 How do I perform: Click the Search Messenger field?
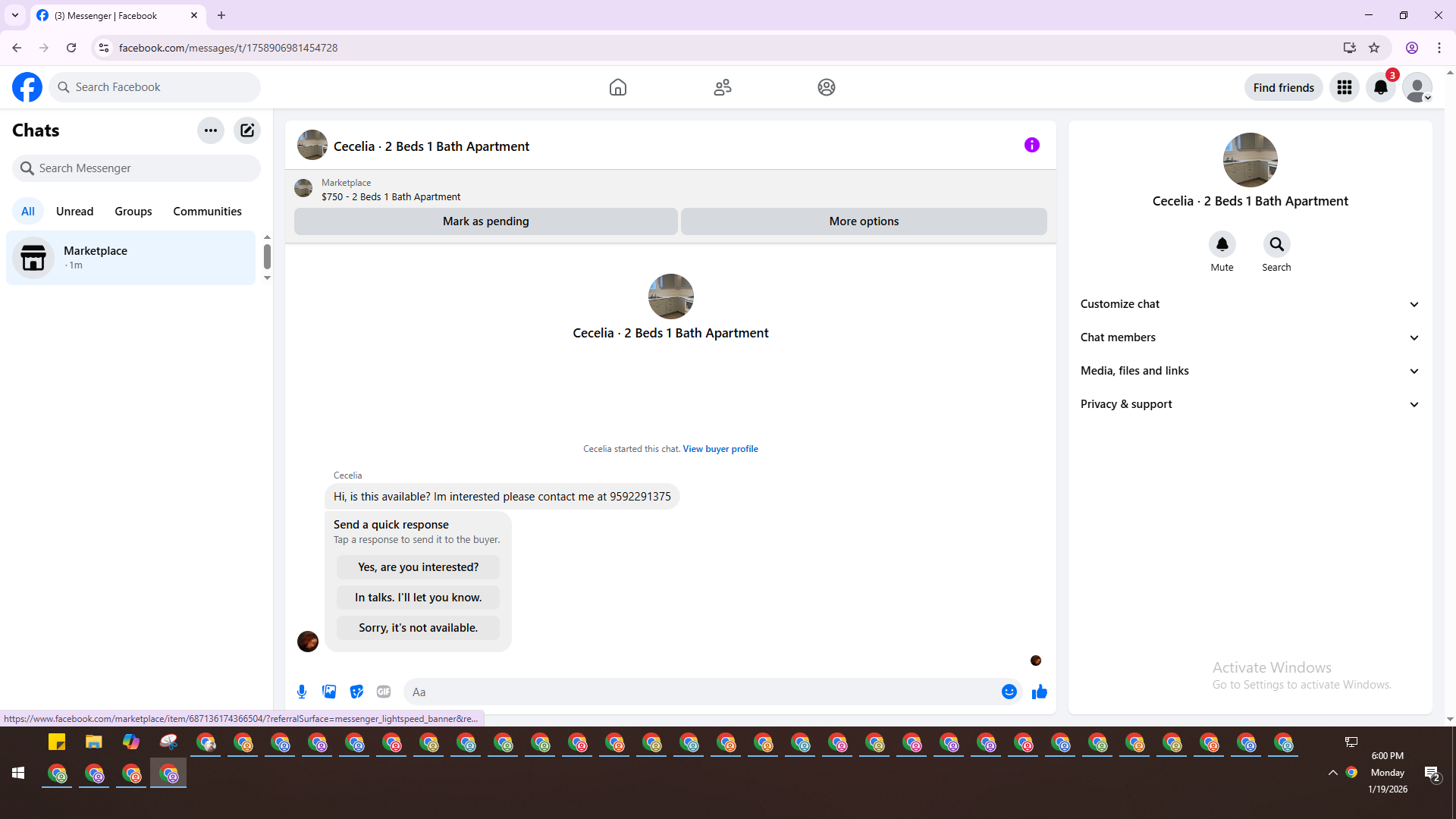click(136, 168)
